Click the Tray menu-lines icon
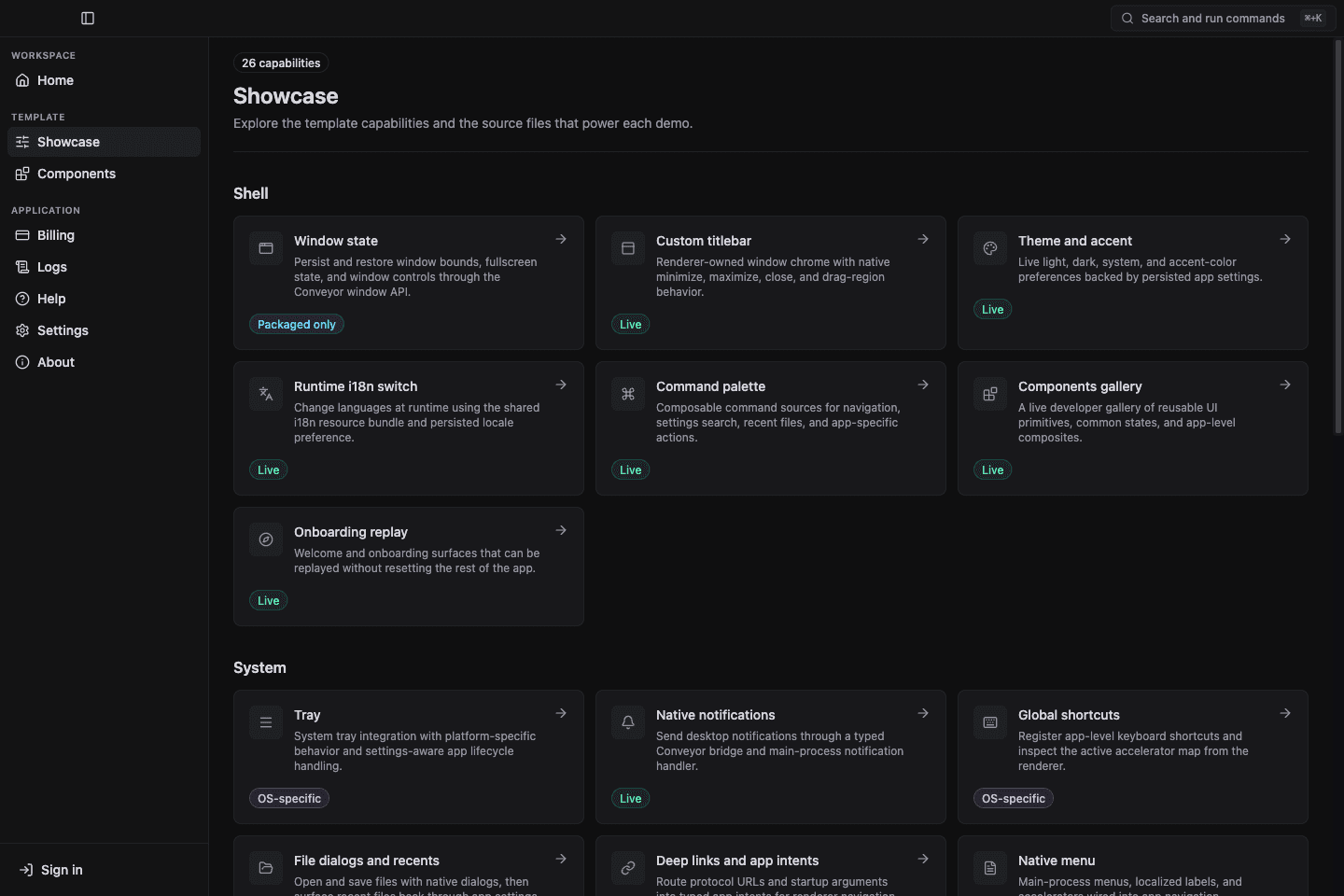 (266, 722)
